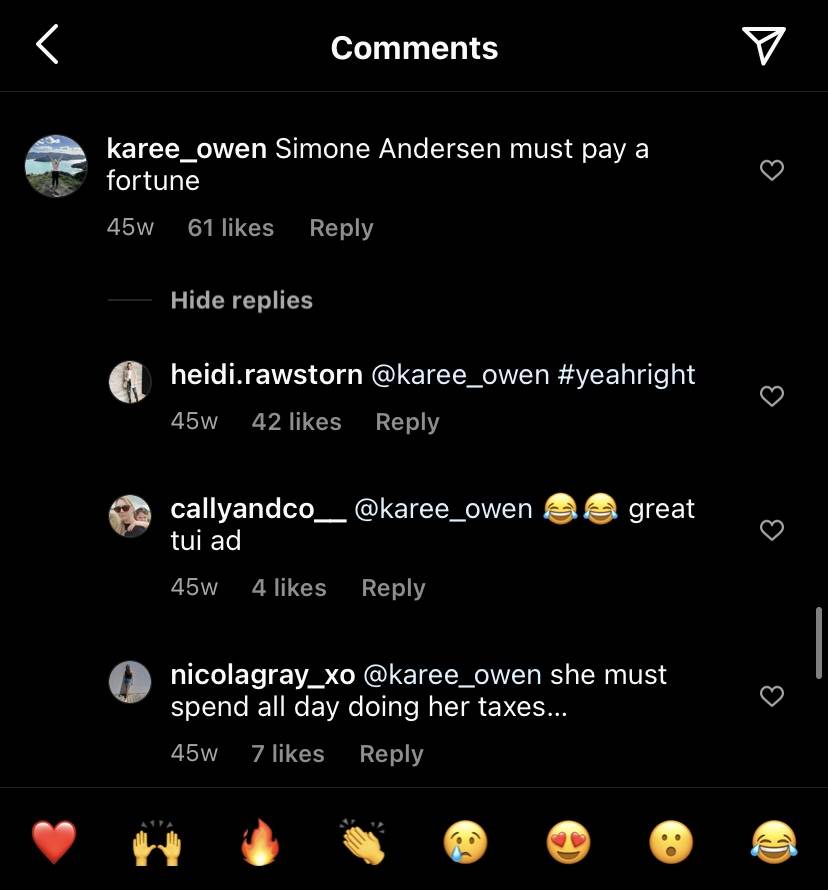This screenshot has width=828, height=890.
Task: Like callyandco__'s reply with the heart
Action: tap(772, 530)
